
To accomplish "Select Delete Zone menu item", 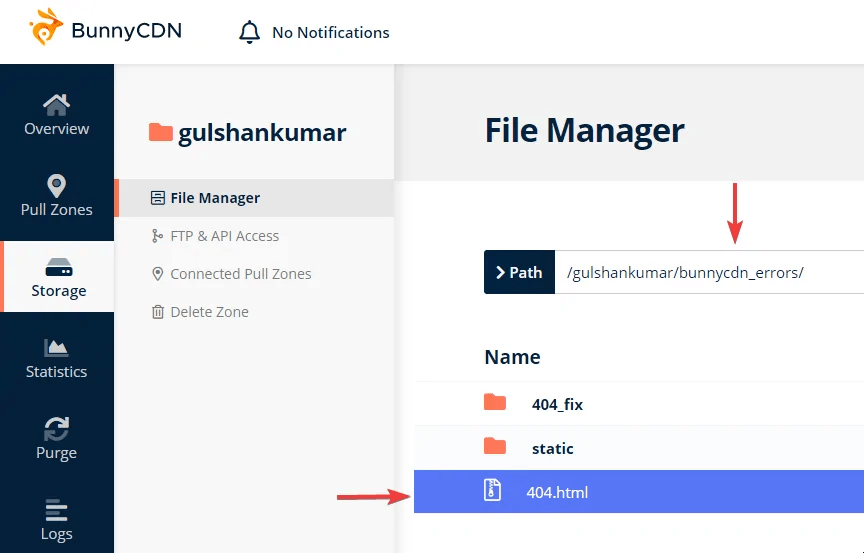I will click(209, 312).
